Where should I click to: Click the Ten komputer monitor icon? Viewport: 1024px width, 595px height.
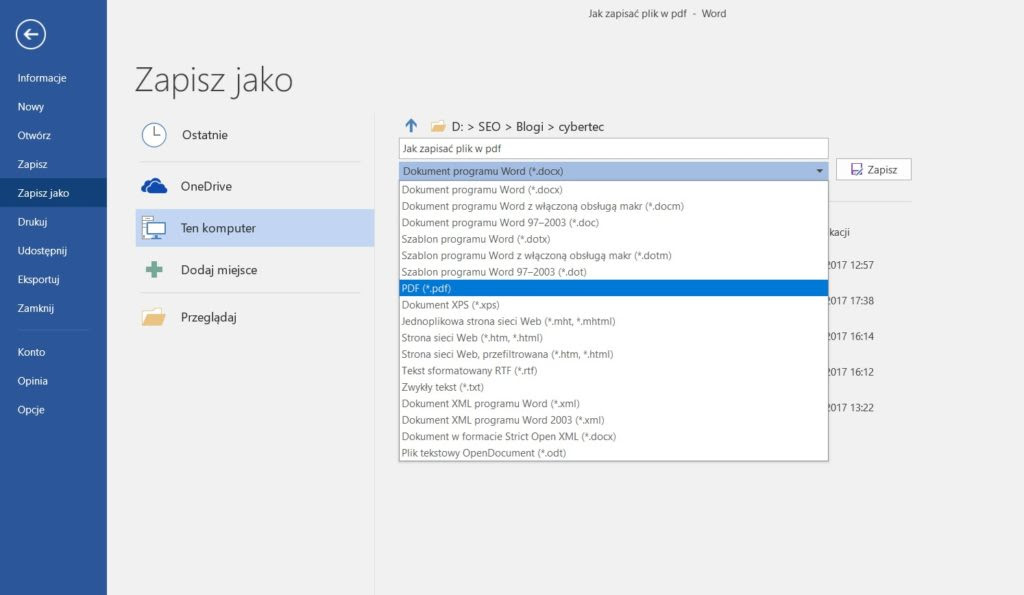154,228
